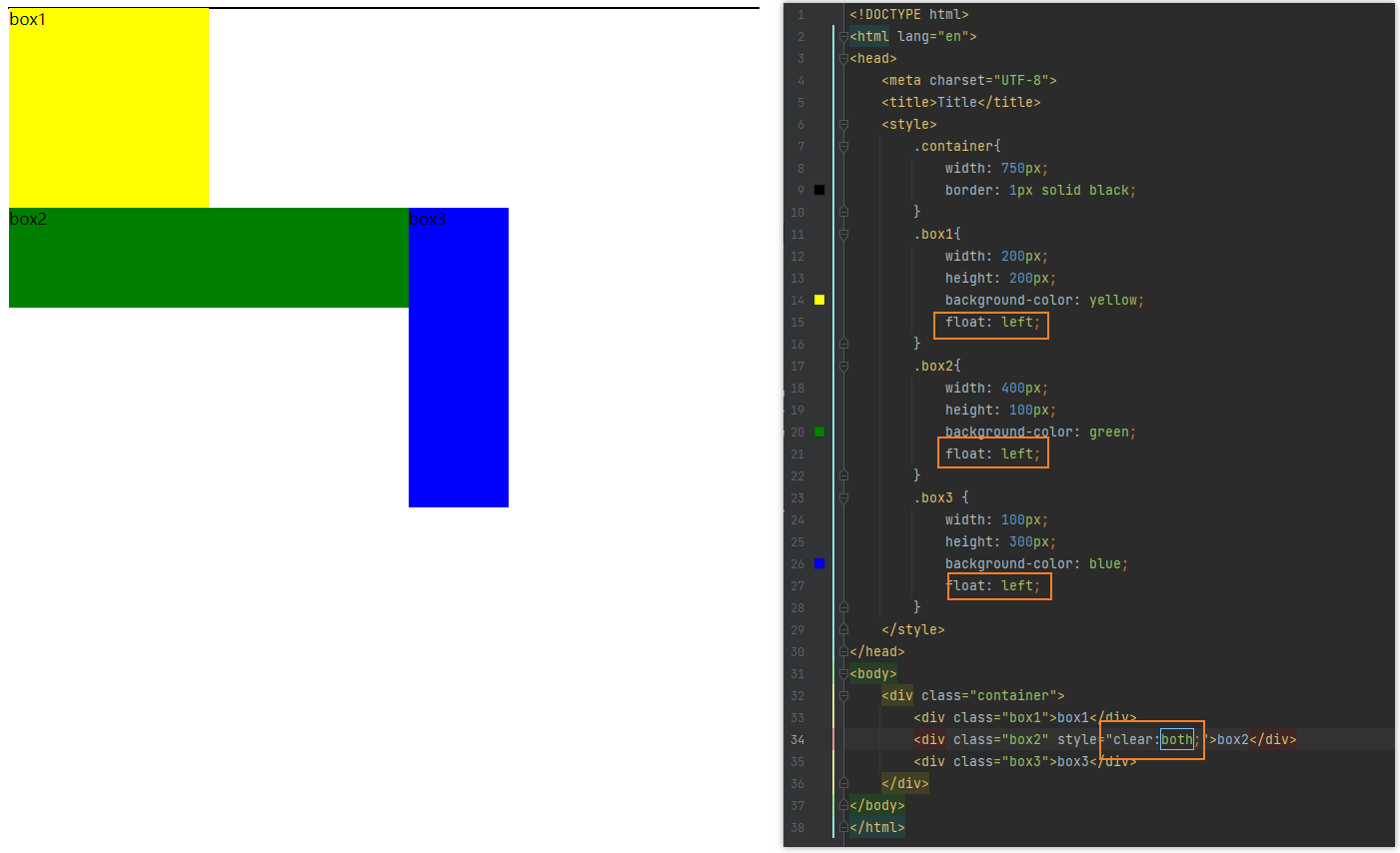Click the blue box3 in rendered page
This screenshot has width=1400, height=853.
(x=459, y=358)
